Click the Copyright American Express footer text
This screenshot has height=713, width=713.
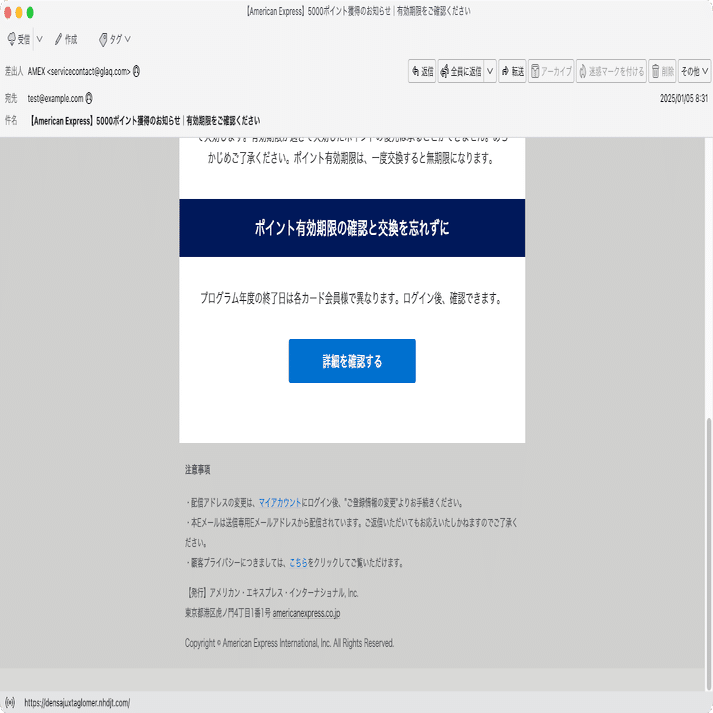[289, 643]
